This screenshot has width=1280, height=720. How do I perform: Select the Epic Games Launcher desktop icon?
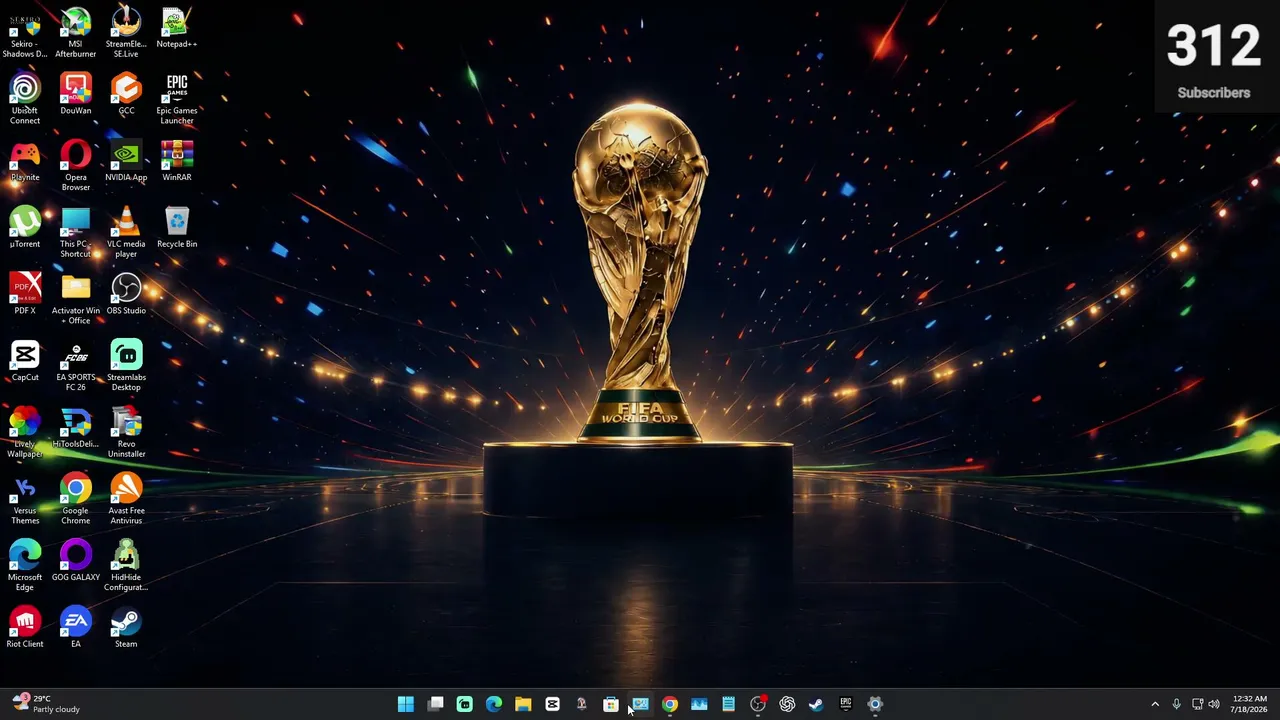coord(177,99)
